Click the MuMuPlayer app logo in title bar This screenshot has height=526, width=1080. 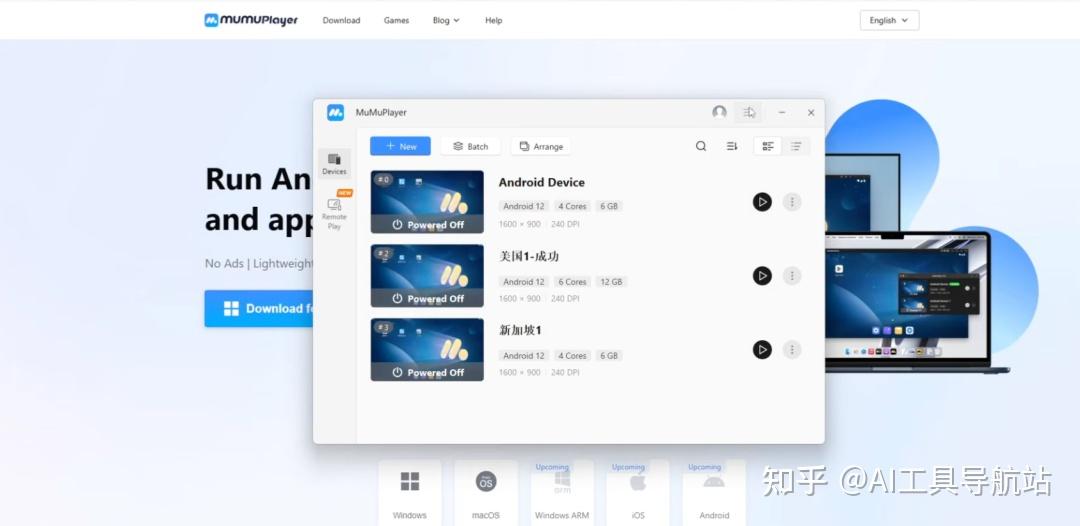335,112
